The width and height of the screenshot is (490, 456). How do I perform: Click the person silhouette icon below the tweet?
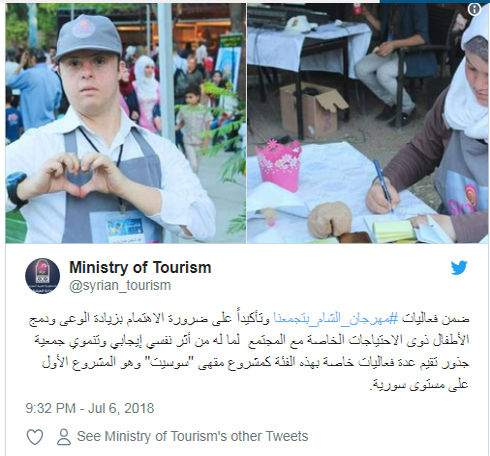coord(64,437)
